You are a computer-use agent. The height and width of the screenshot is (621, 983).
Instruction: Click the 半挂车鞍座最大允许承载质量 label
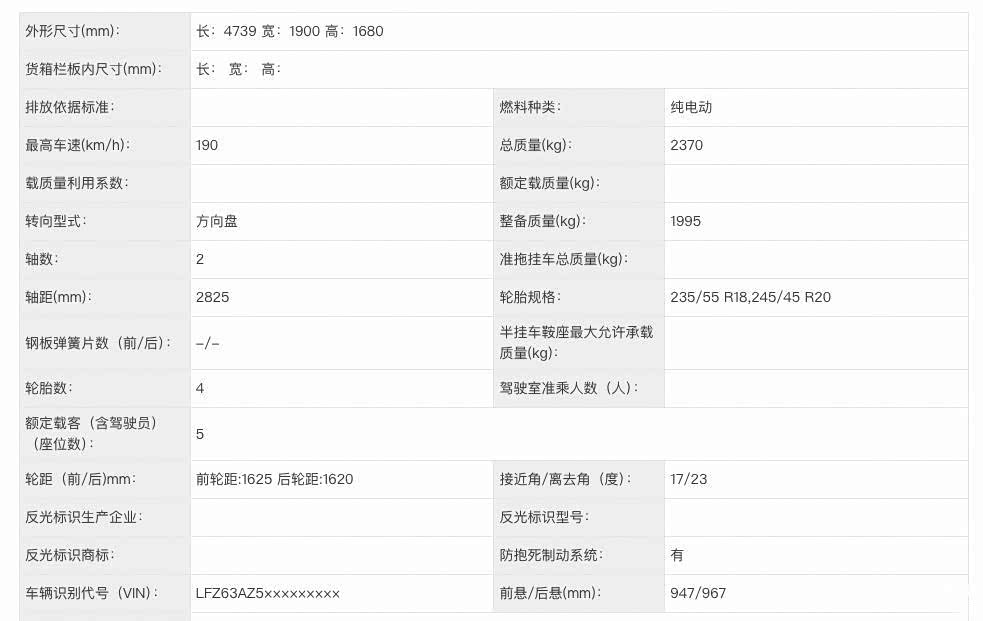coord(576,342)
